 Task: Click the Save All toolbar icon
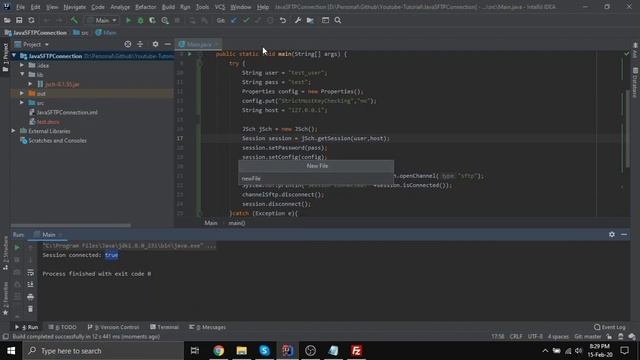coord(19,20)
